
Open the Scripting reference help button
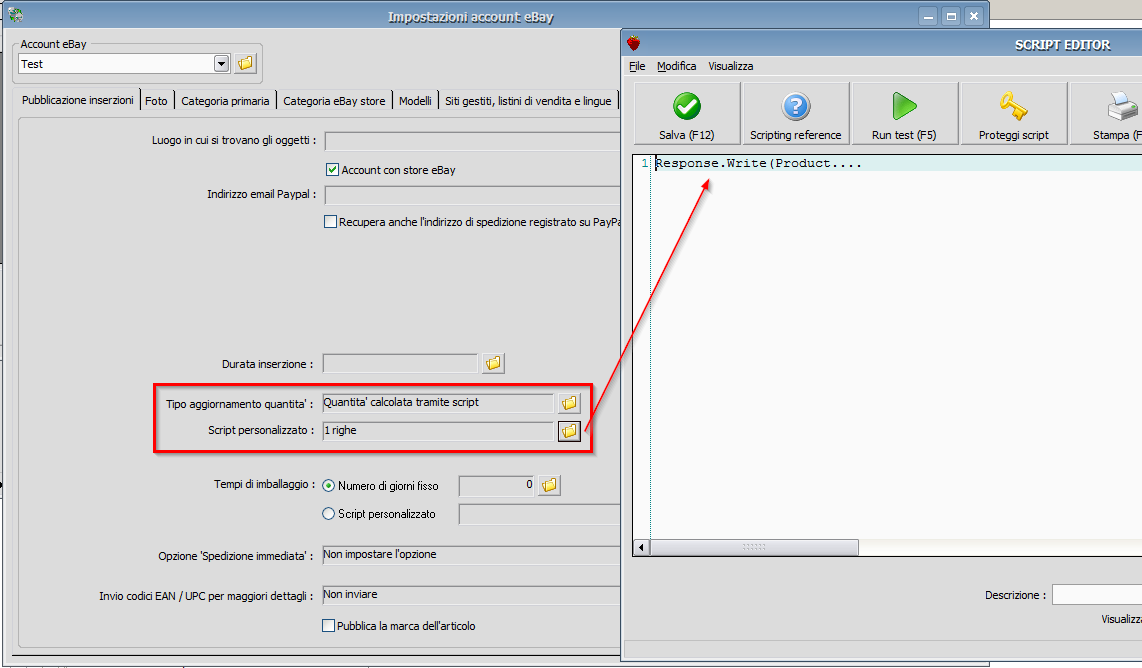[795, 114]
